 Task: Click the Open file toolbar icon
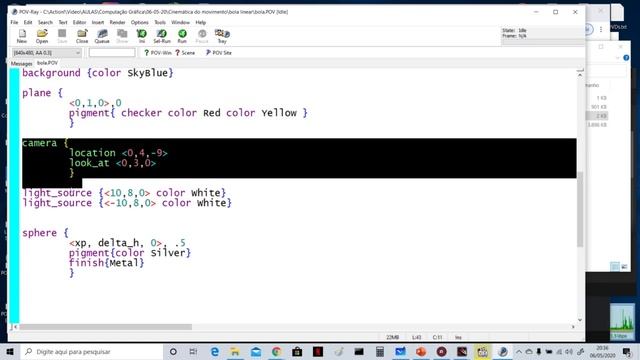[42, 36]
